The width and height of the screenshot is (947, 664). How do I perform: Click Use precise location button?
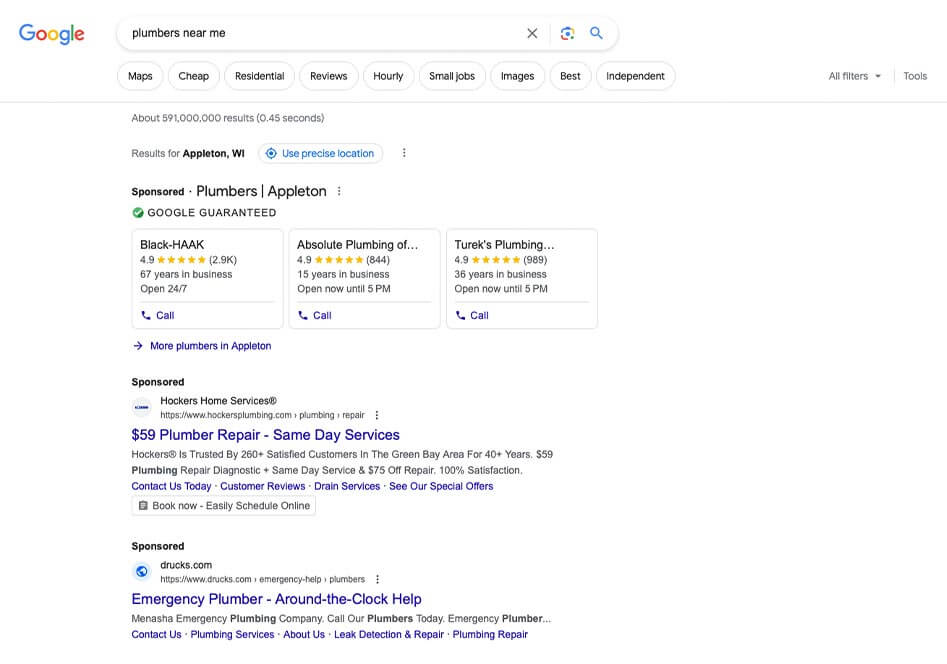click(x=320, y=153)
